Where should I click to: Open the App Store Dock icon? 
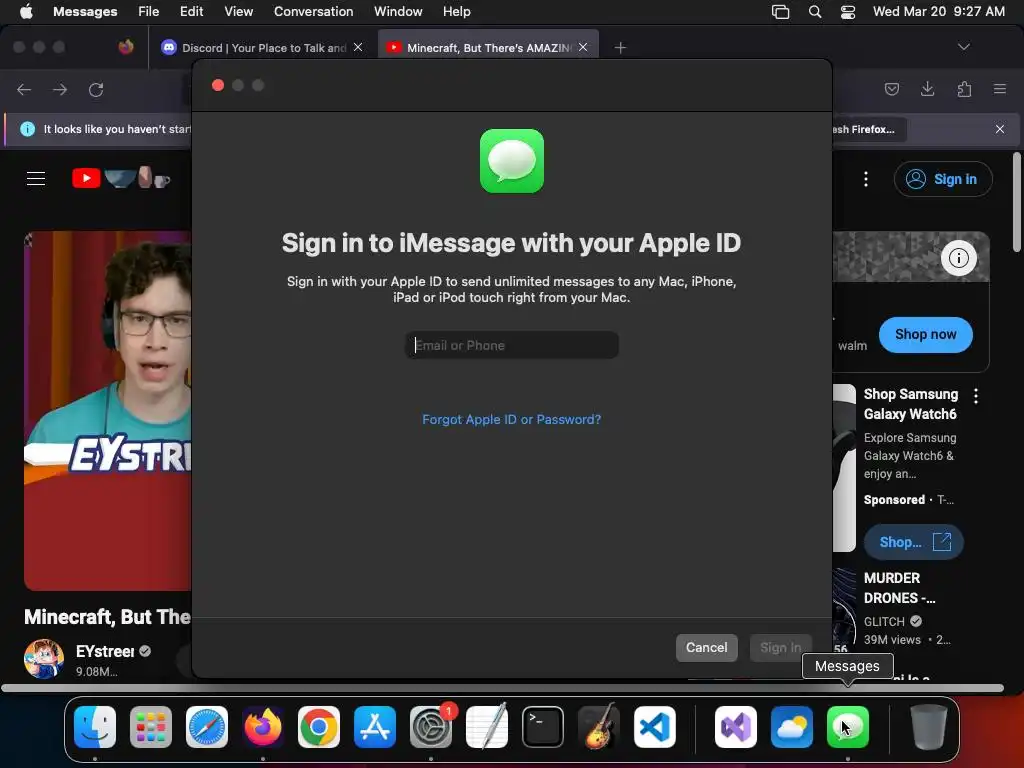(x=375, y=727)
